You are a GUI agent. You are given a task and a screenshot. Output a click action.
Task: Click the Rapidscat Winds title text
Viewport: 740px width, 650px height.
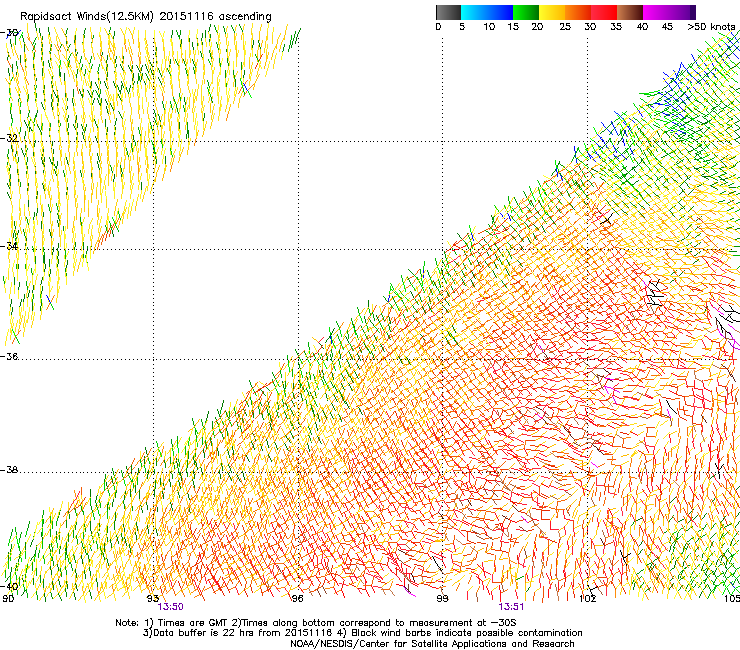coord(146,17)
